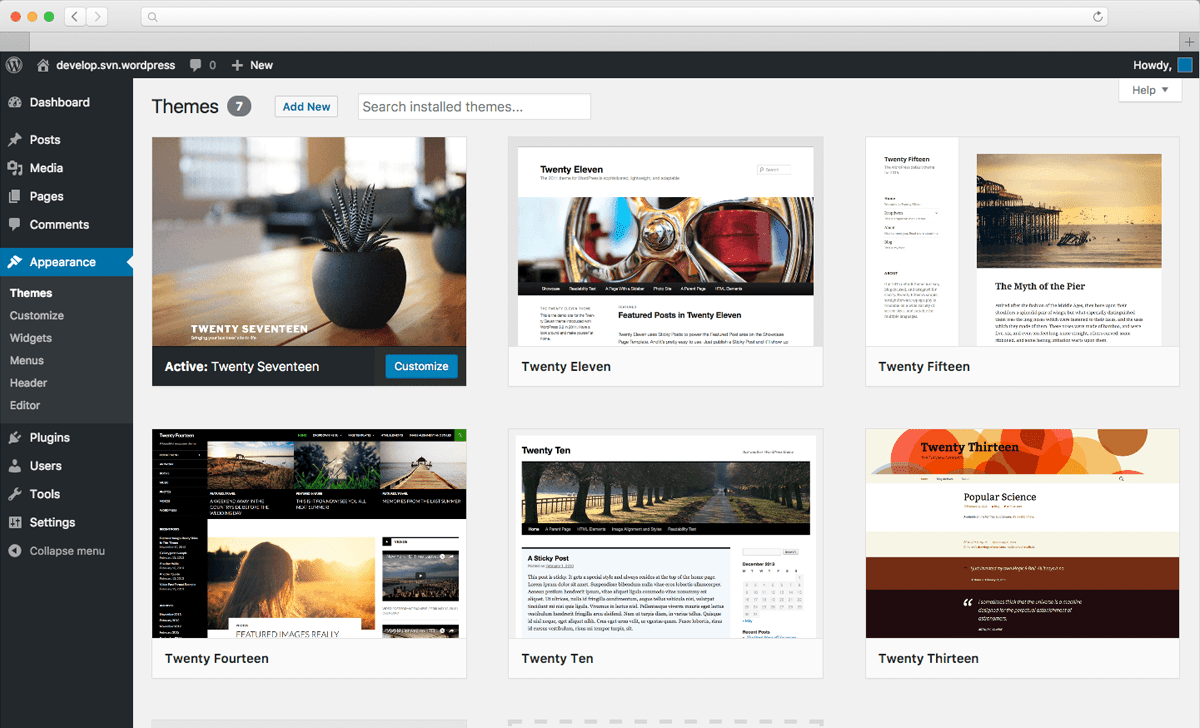Click the search magnifier in address bar
Image resolution: width=1200 pixels, height=728 pixels.
point(151,17)
